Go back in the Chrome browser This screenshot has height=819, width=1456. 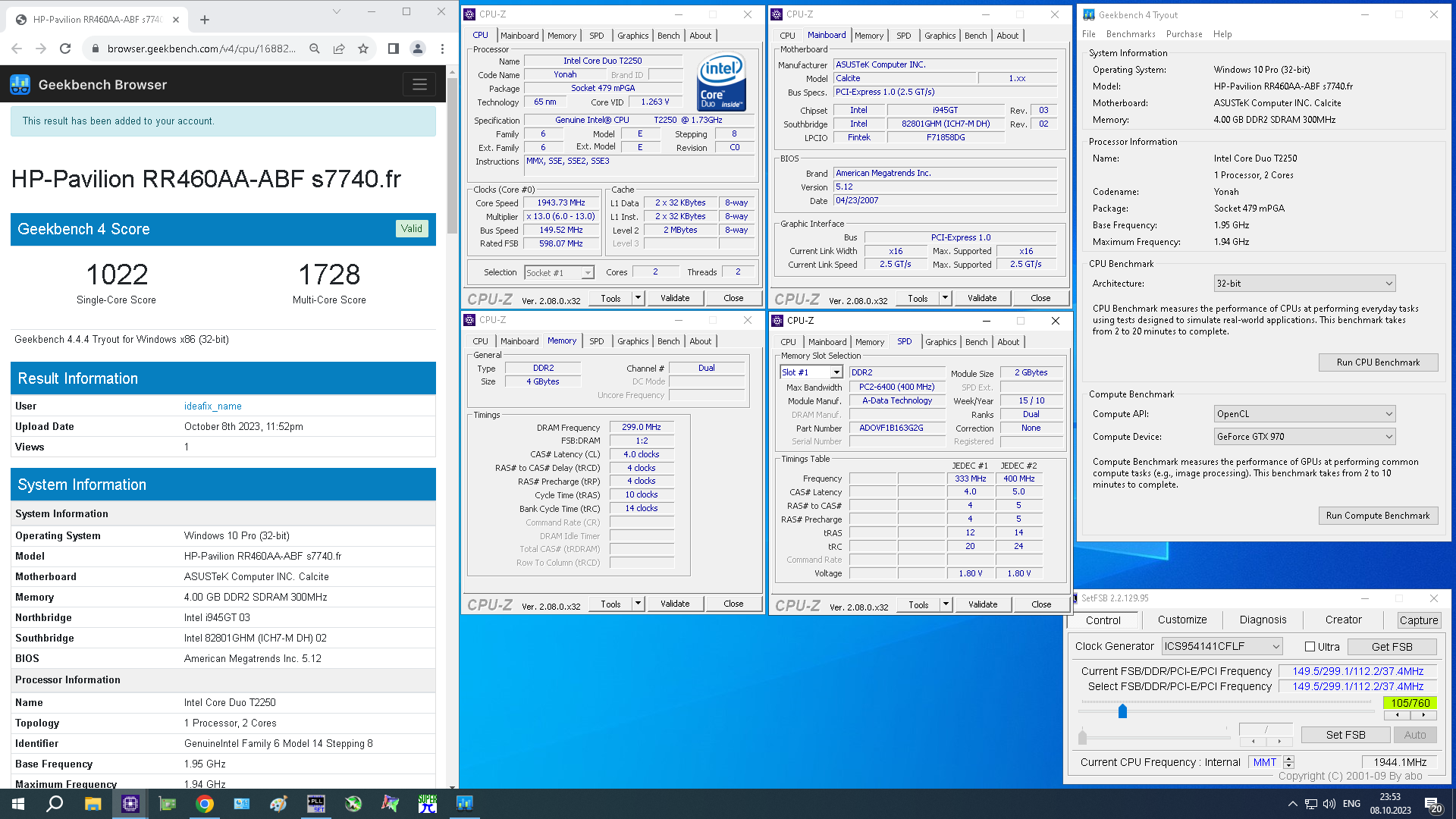click(x=17, y=49)
